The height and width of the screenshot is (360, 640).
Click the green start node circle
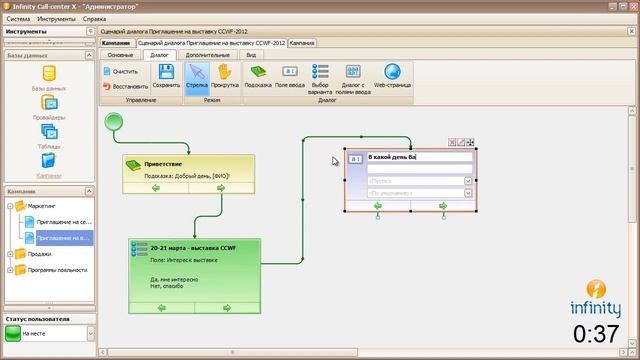click(x=113, y=122)
